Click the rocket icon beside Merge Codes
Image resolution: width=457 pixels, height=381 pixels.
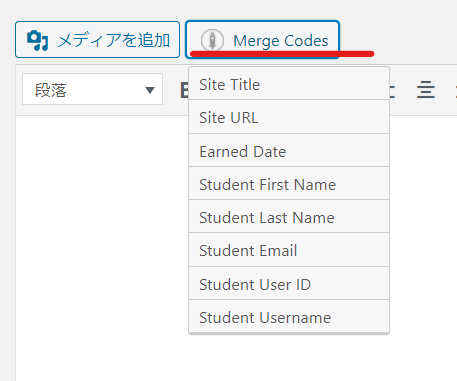[x=212, y=40]
